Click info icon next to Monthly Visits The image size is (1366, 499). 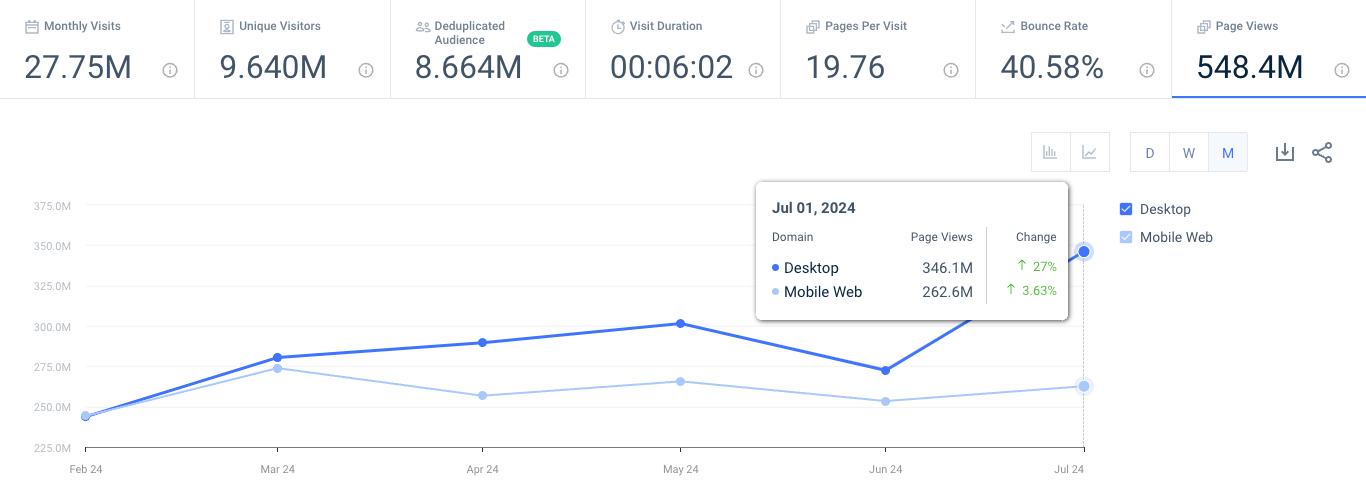(170, 70)
